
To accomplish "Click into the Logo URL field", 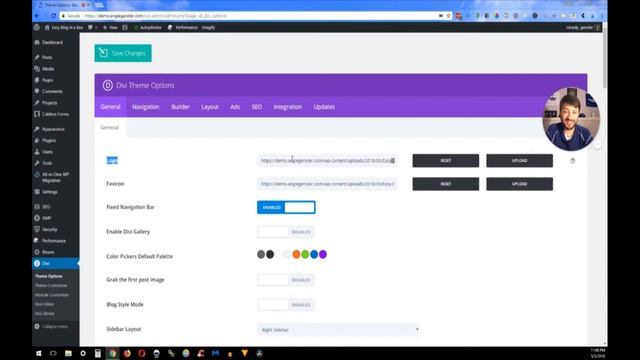I will pyautogui.click(x=327, y=161).
